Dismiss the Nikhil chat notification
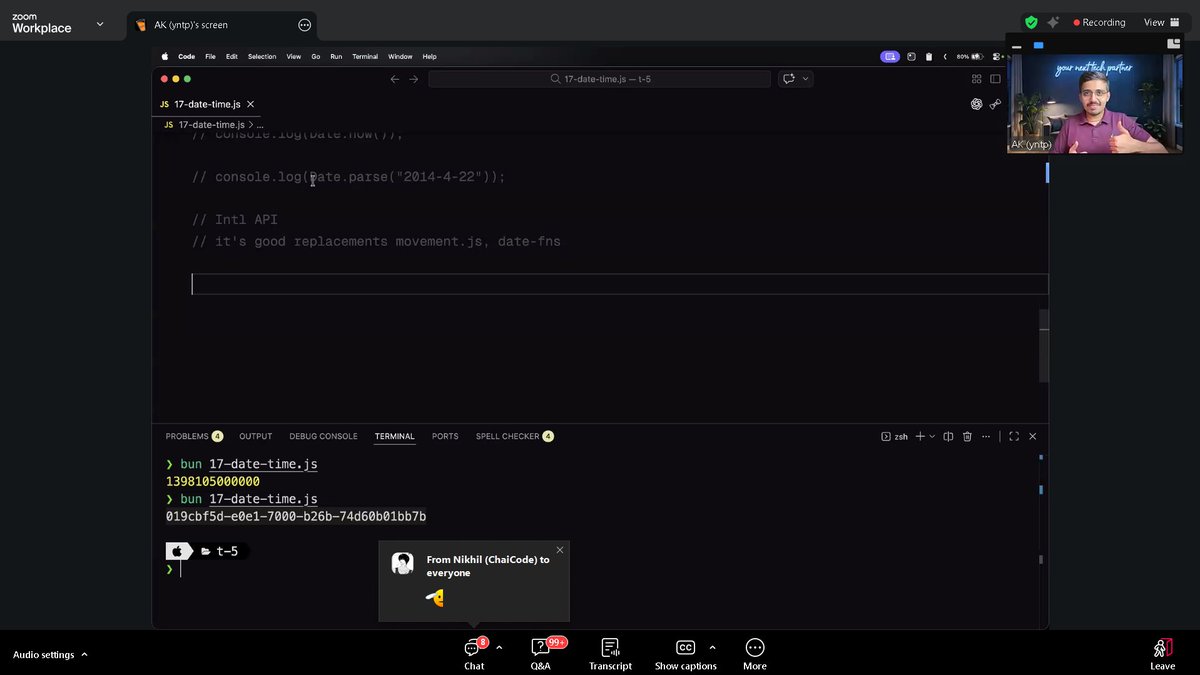The height and width of the screenshot is (675, 1200). pyautogui.click(x=560, y=550)
